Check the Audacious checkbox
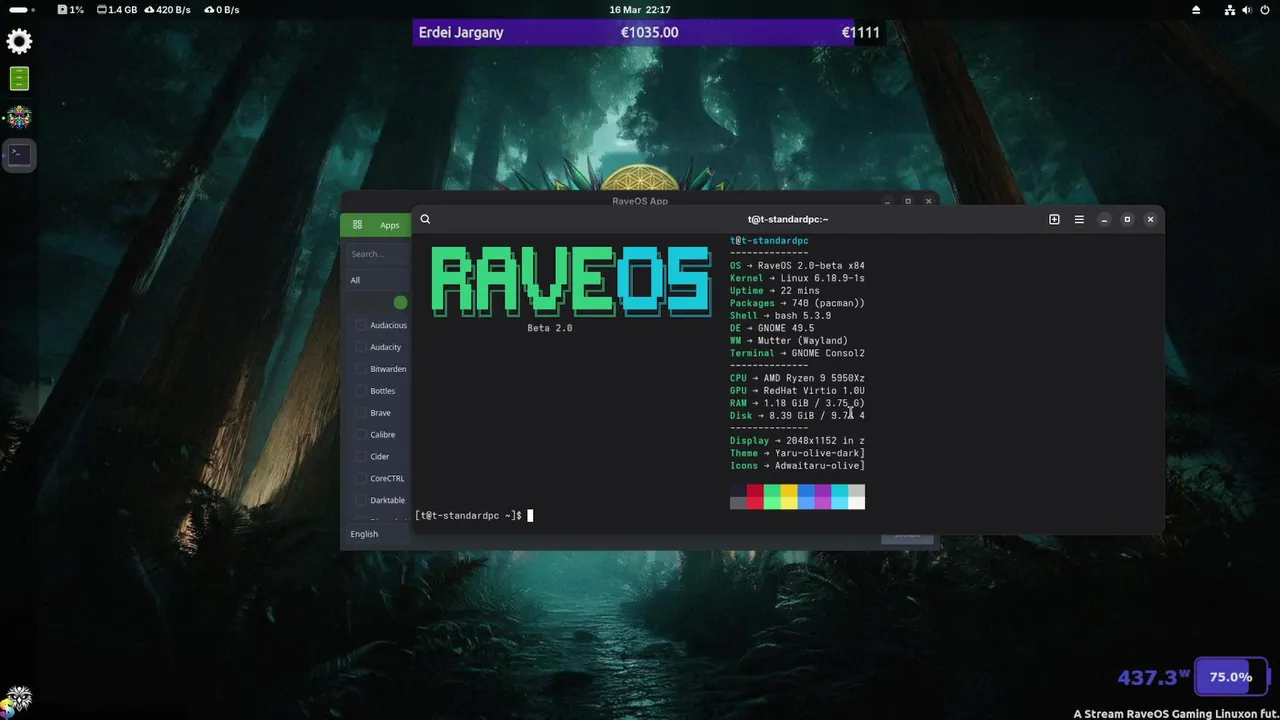The image size is (1280, 720). pos(361,325)
